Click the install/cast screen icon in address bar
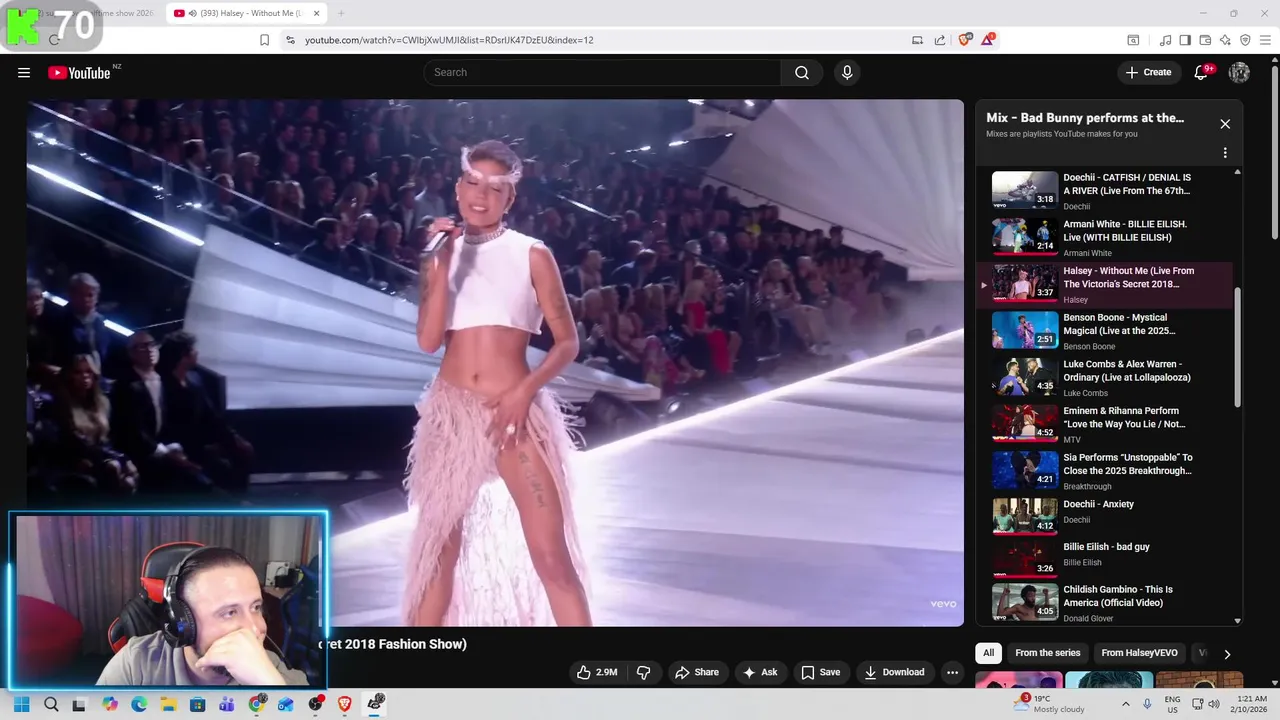Image resolution: width=1280 pixels, height=720 pixels. 917,40
